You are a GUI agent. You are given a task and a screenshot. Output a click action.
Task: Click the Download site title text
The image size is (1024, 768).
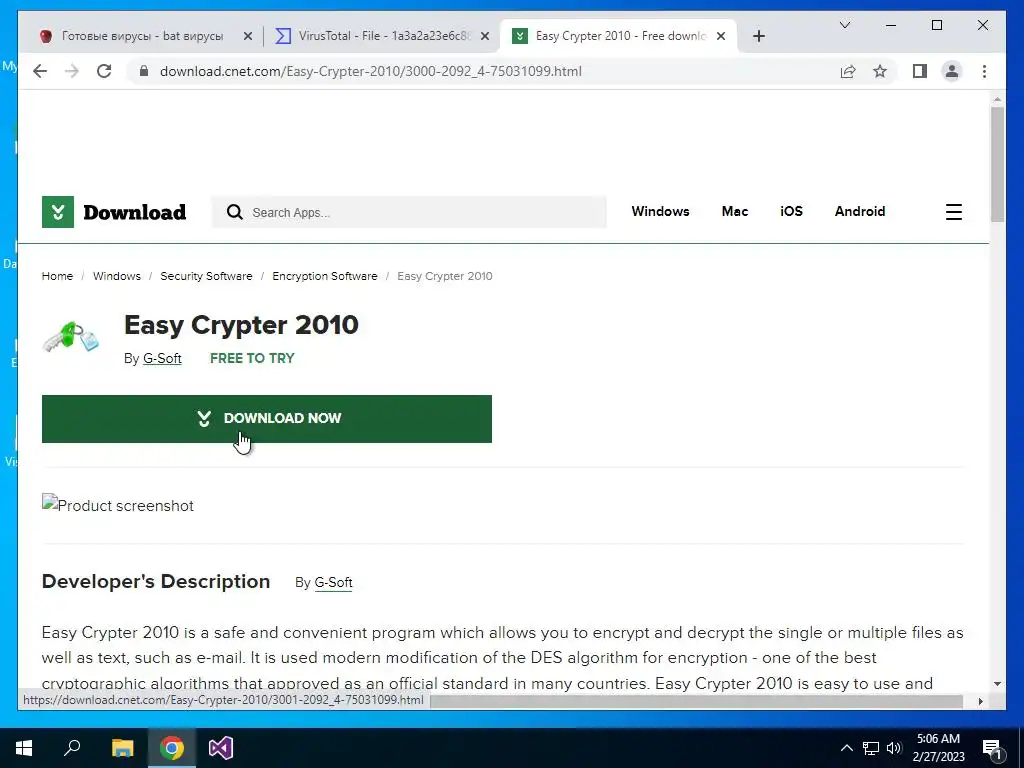(135, 212)
